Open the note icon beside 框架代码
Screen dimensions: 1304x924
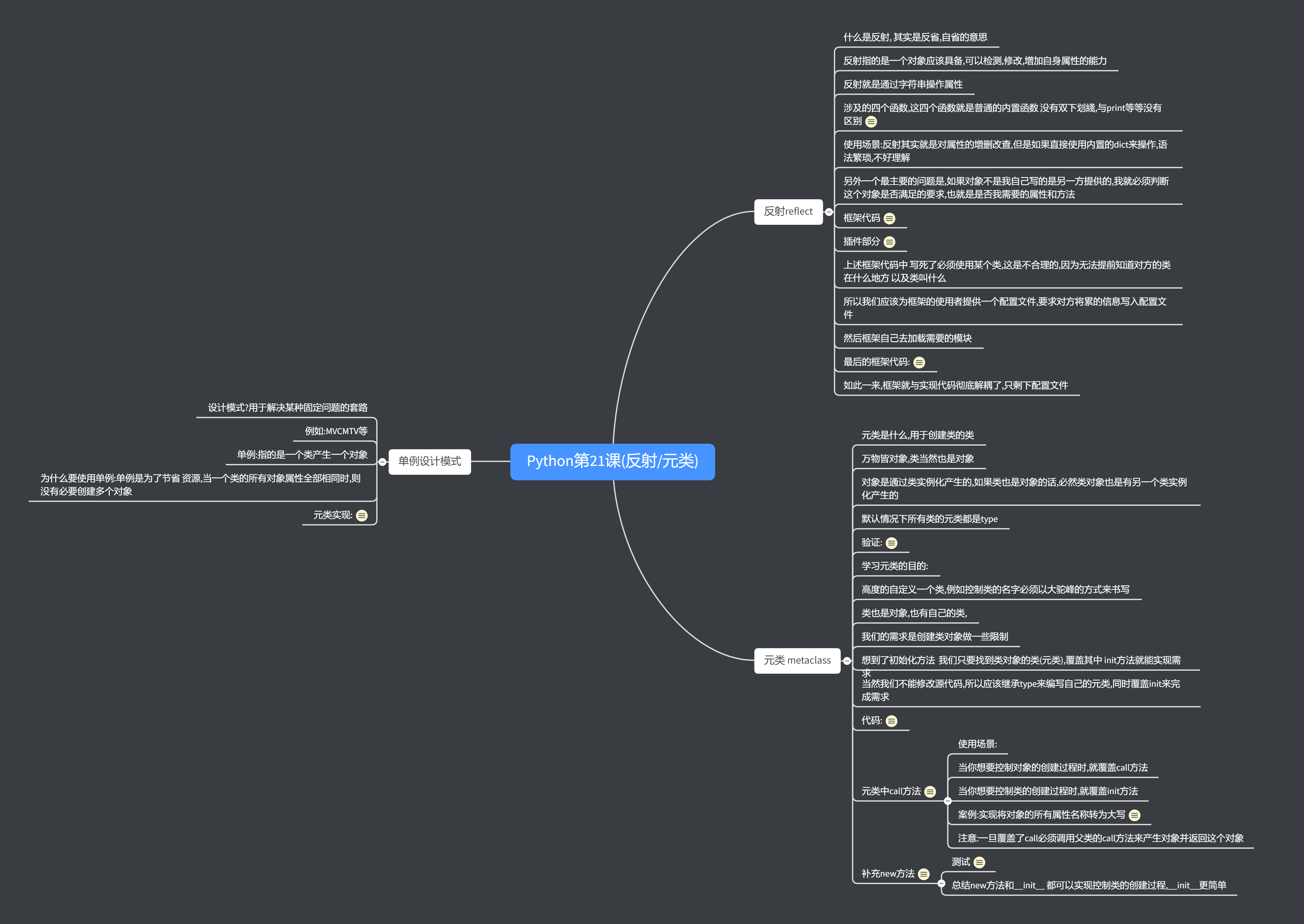pos(889,219)
